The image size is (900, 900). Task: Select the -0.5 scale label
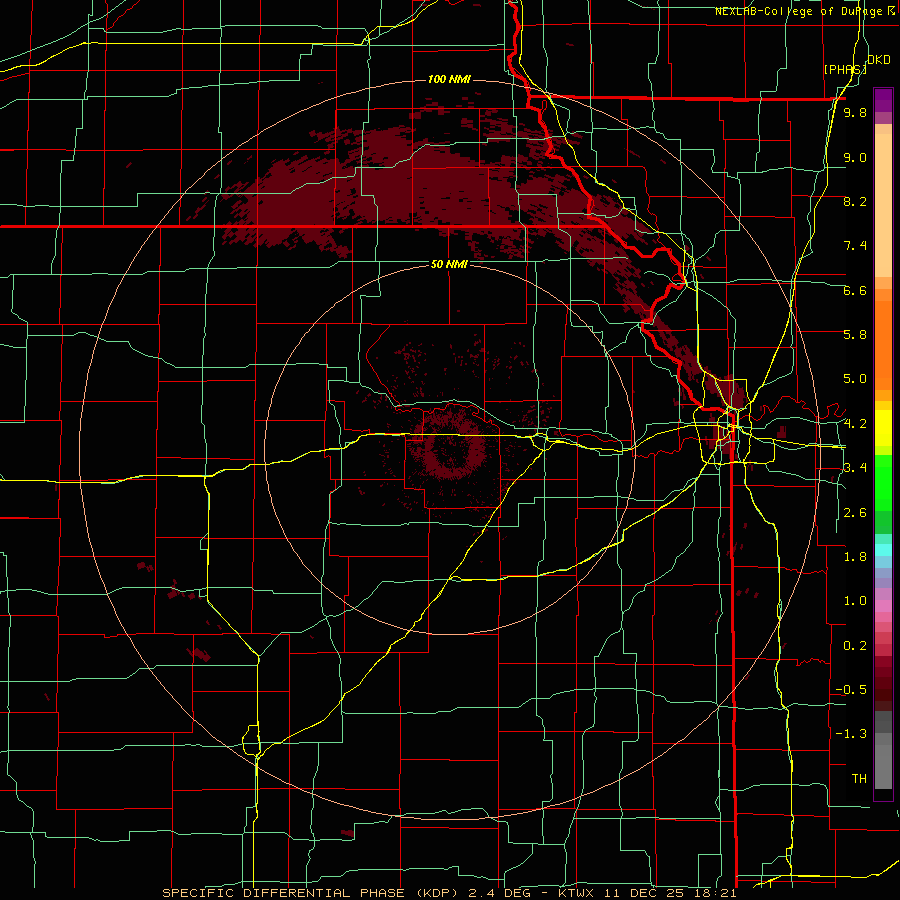[x=851, y=690]
